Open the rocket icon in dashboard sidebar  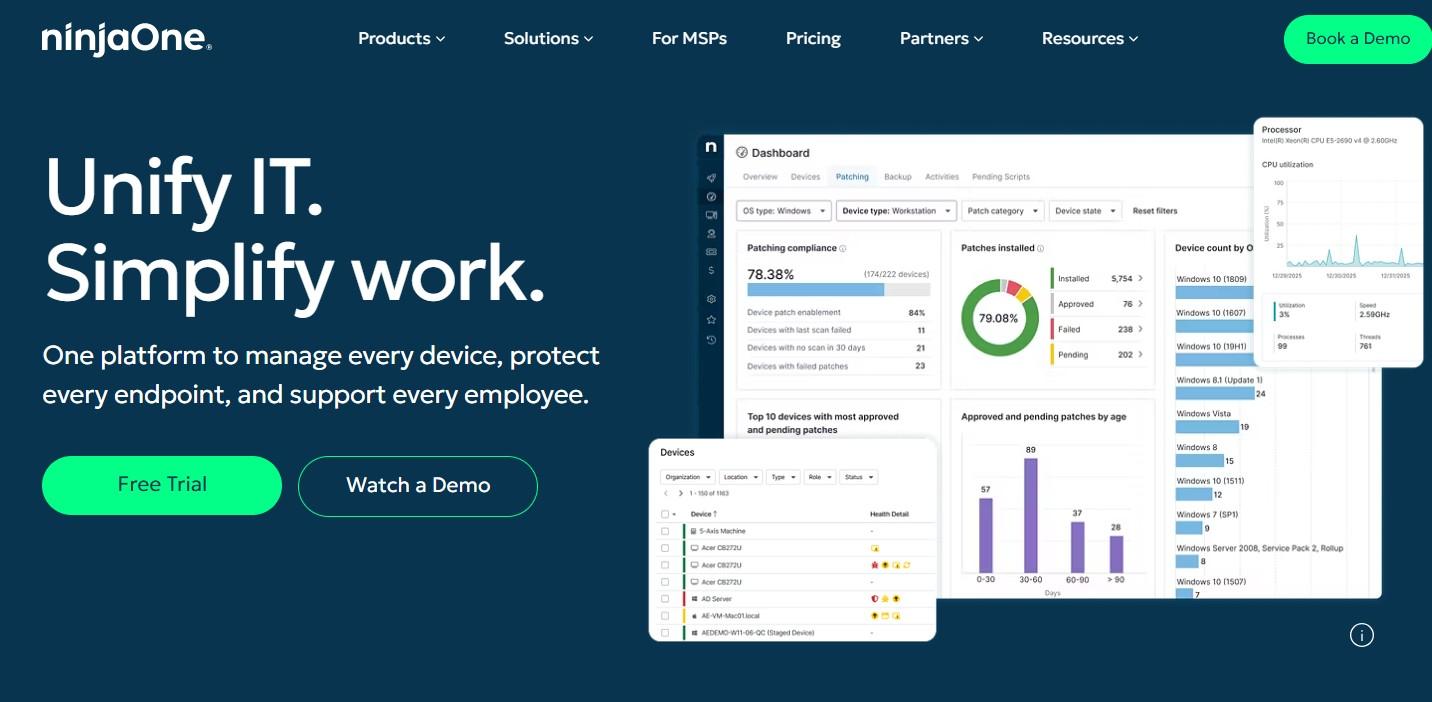(711, 178)
